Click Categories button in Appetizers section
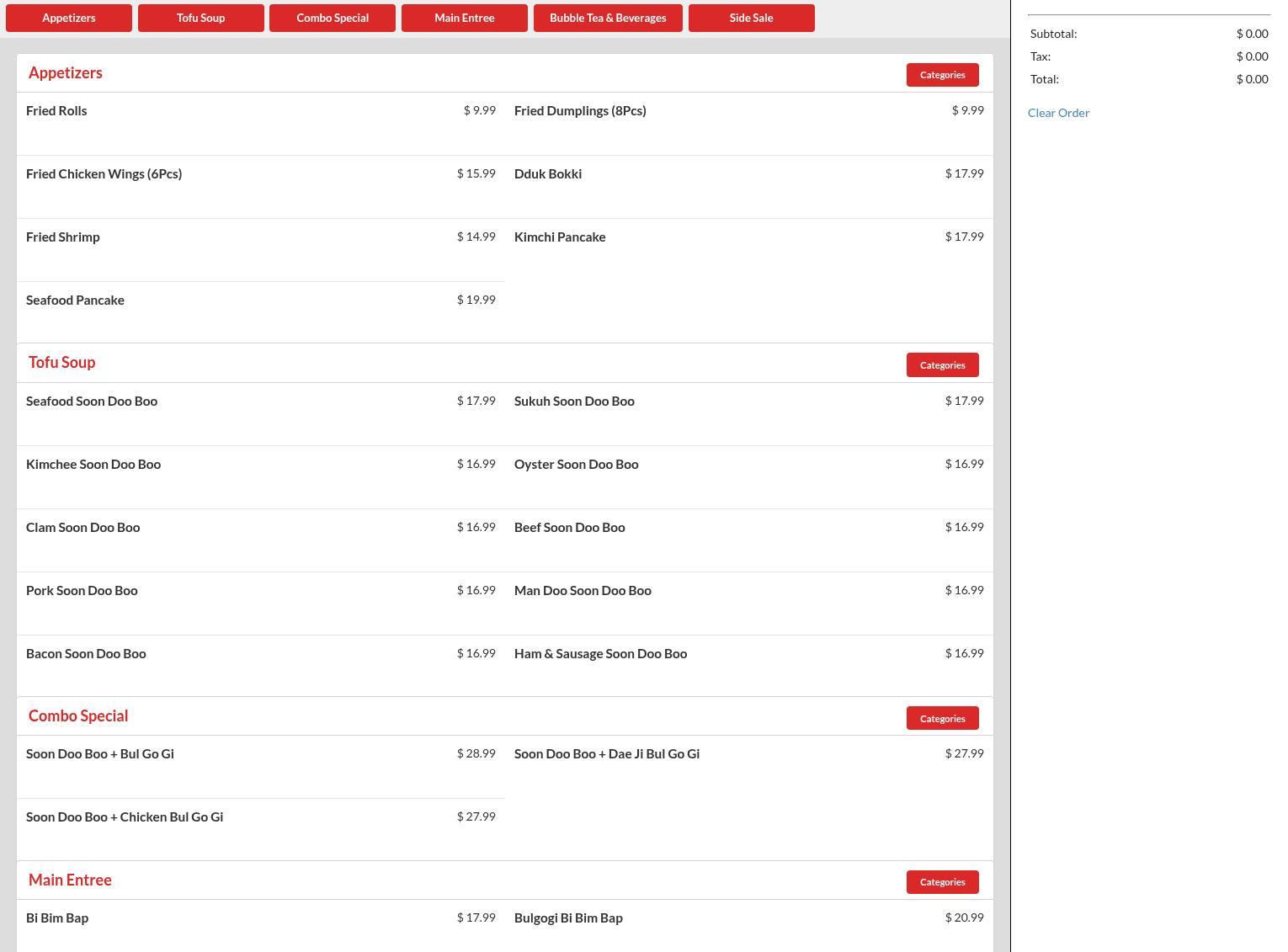Image resolution: width=1288 pixels, height=952 pixels. (x=942, y=75)
